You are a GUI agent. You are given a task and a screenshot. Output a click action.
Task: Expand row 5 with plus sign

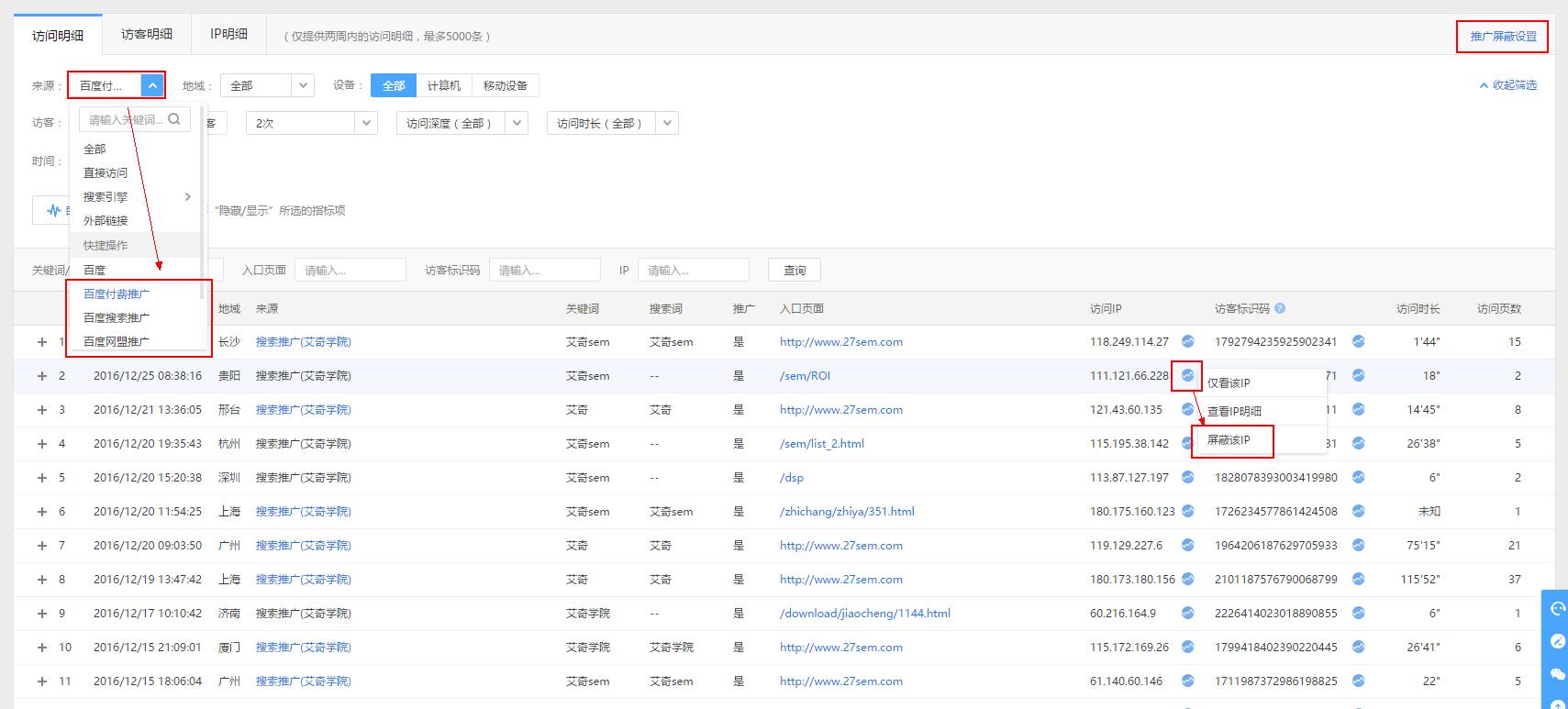(x=41, y=477)
